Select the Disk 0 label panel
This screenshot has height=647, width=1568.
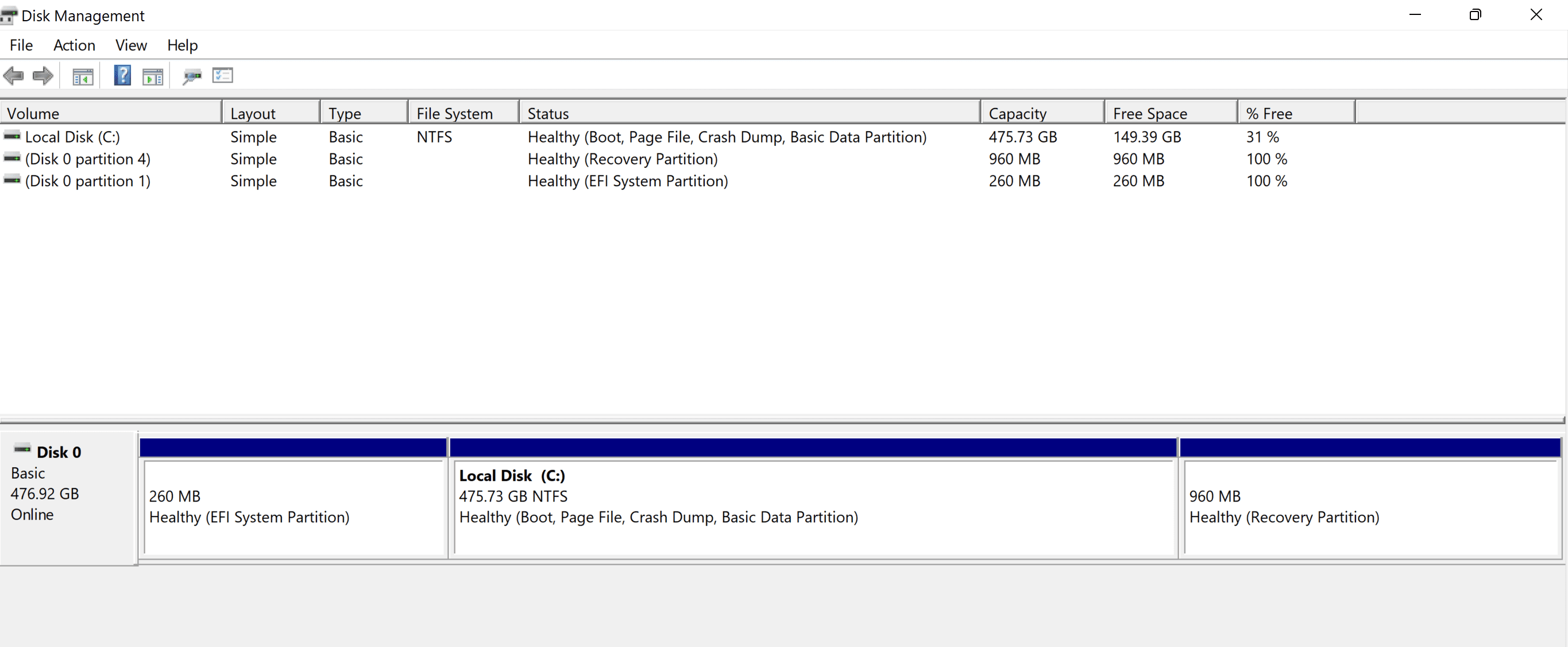pos(68,498)
